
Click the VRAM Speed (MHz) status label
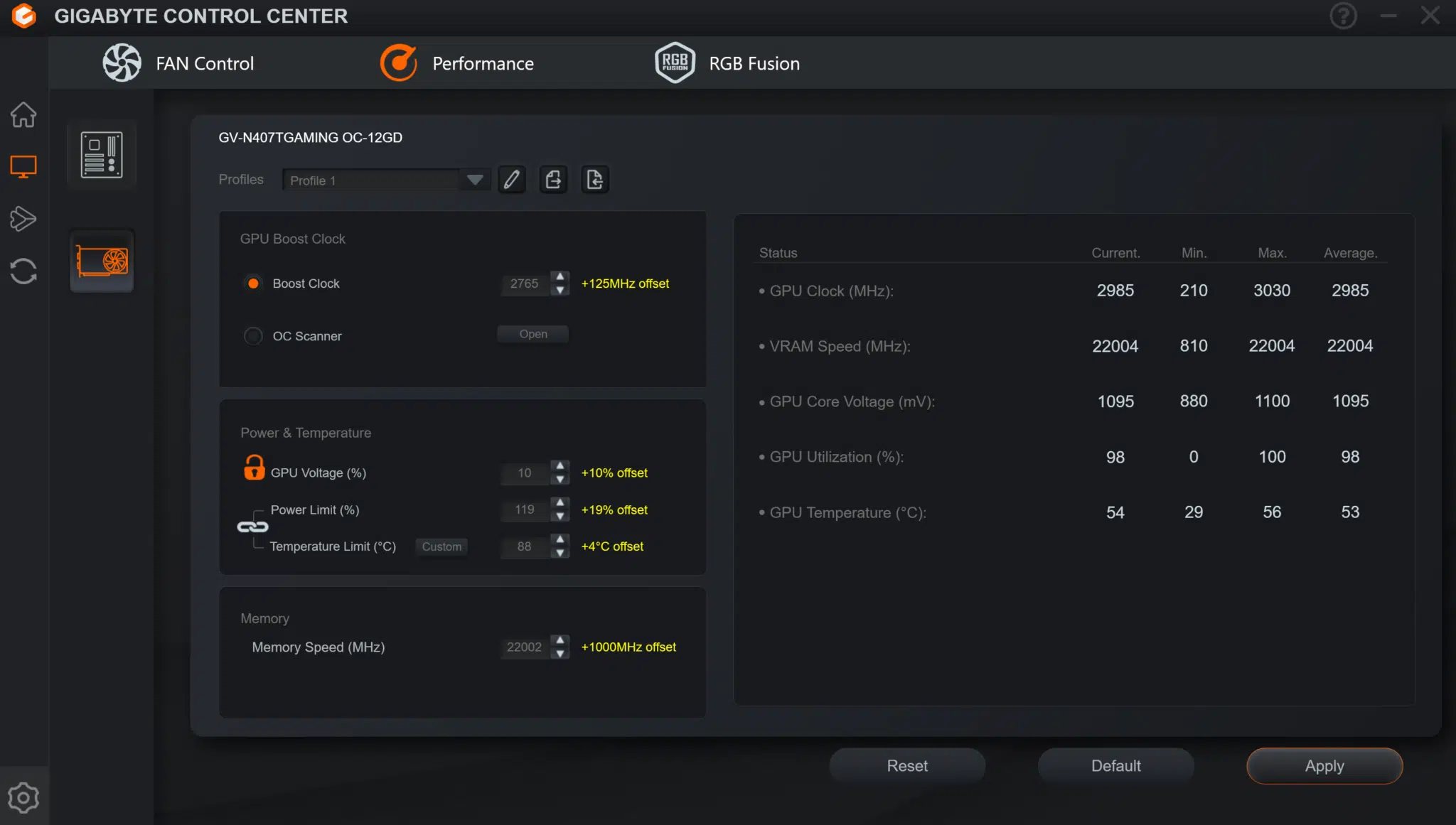coord(840,346)
